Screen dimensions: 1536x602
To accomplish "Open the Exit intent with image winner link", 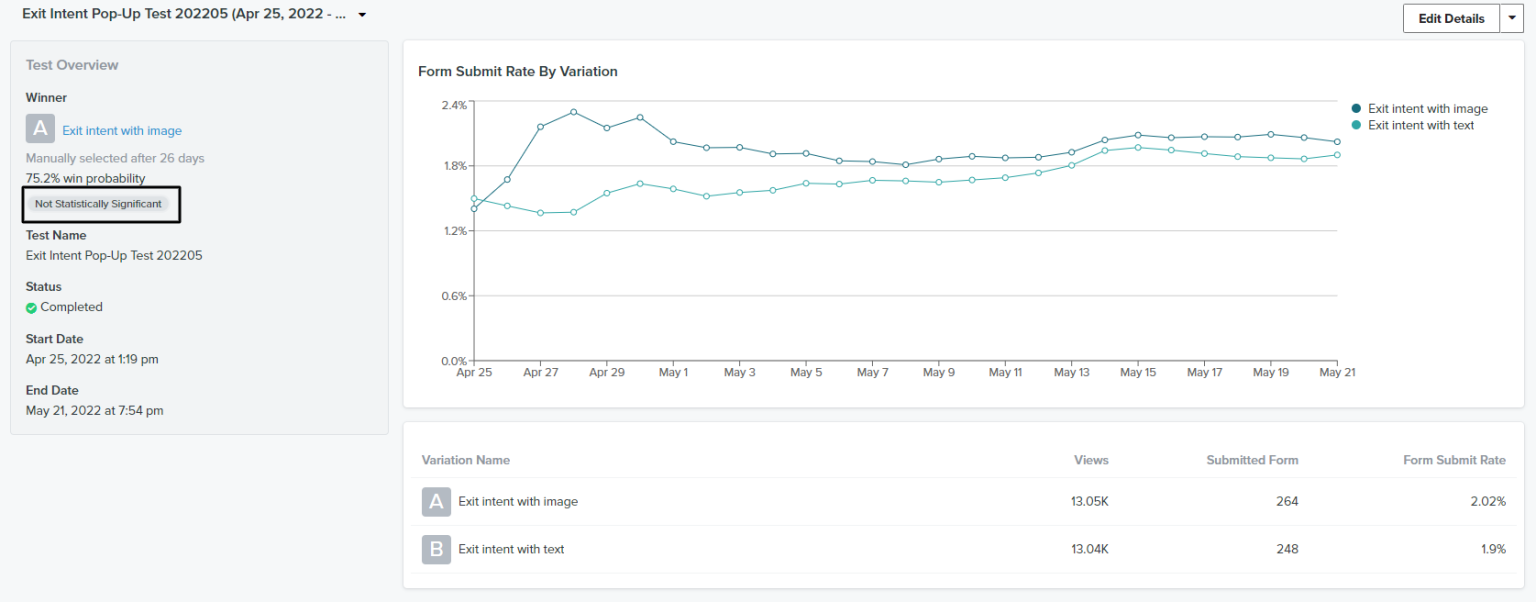I will click(121, 130).
